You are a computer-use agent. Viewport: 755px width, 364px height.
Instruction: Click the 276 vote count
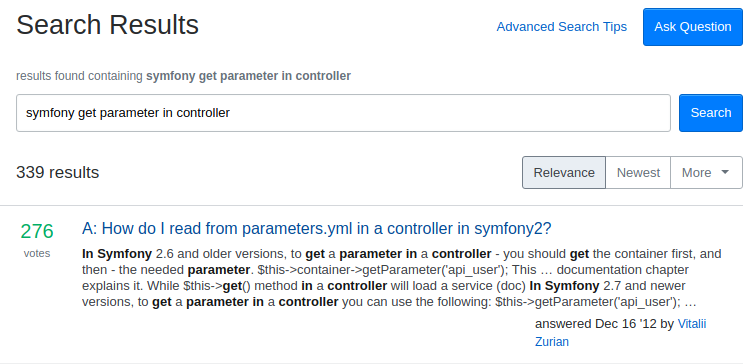tap(37, 232)
